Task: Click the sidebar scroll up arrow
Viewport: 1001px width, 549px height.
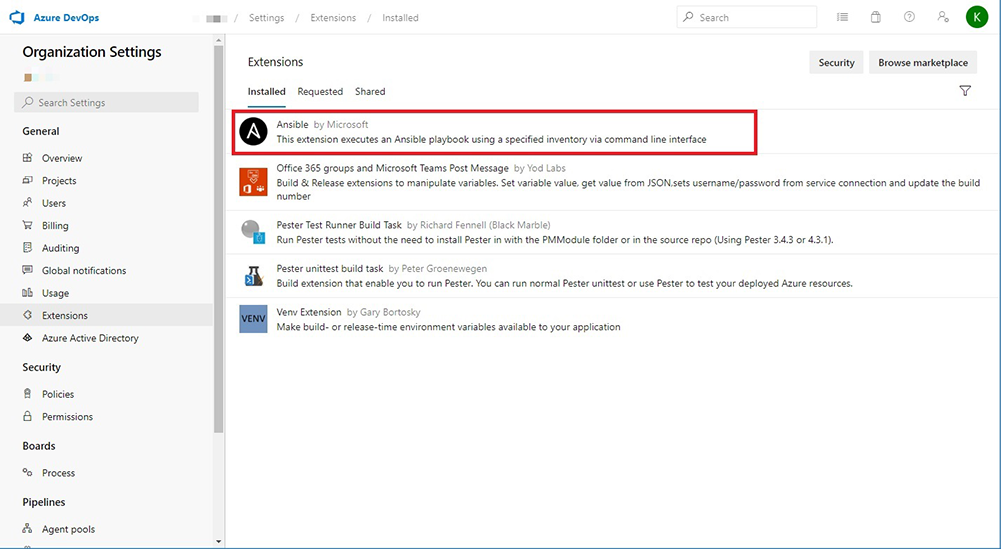Action: 218,41
